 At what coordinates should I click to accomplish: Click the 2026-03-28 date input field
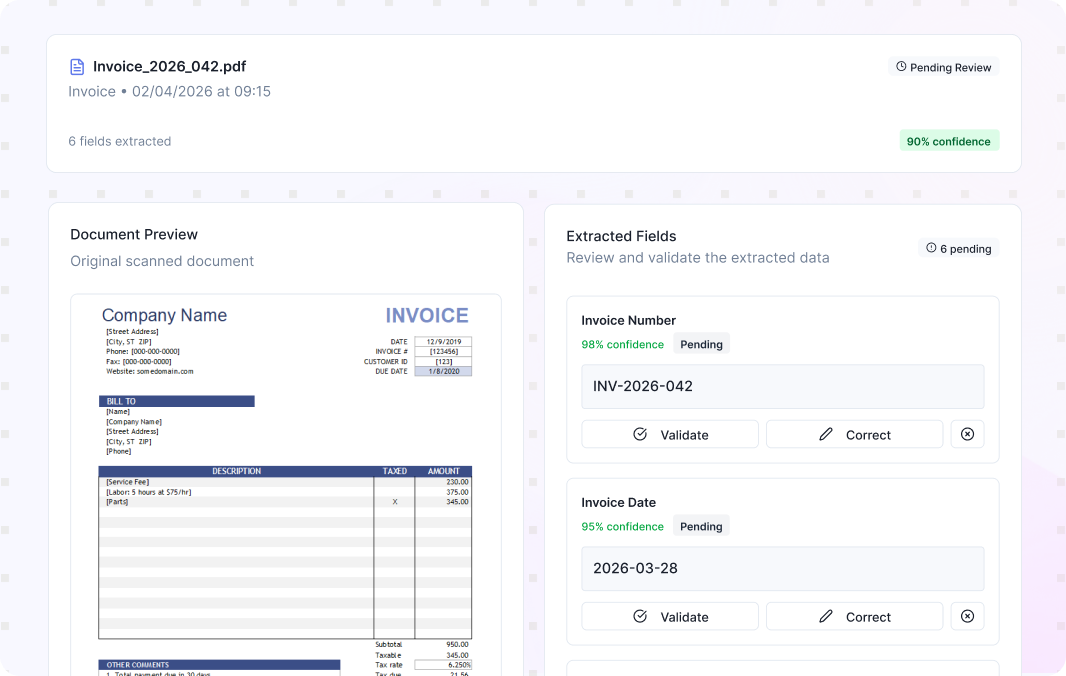(783, 569)
